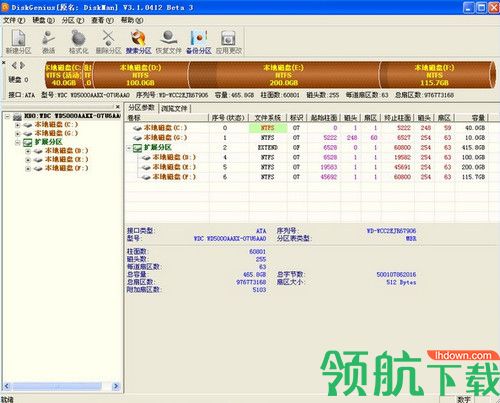The height and width of the screenshot is (403, 500).
Task: Click drive icon of 本地磁盘(F:) in tree
Action: click(38, 168)
